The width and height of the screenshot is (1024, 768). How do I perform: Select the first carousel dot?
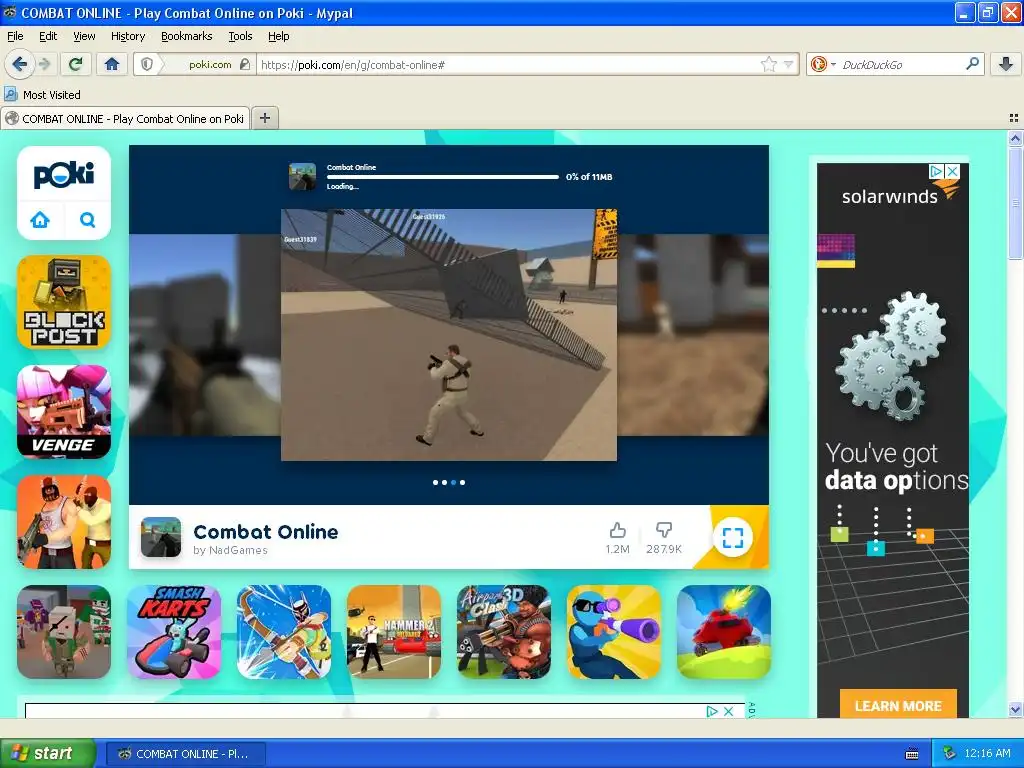(436, 483)
